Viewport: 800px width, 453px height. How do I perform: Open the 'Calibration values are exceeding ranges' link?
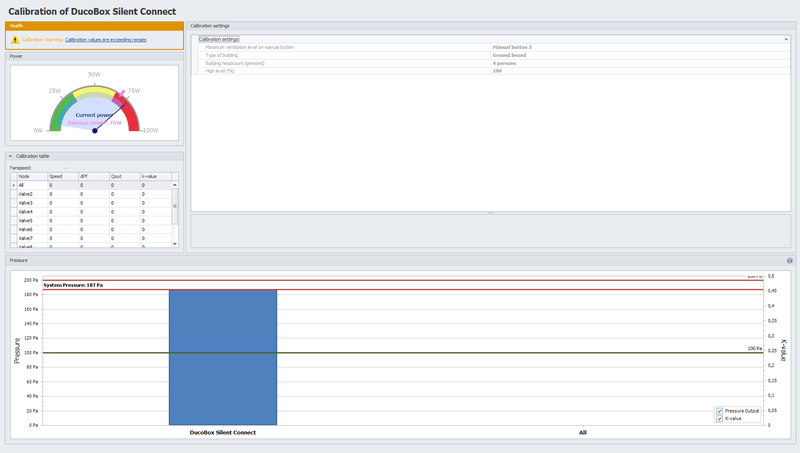coord(106,40)
